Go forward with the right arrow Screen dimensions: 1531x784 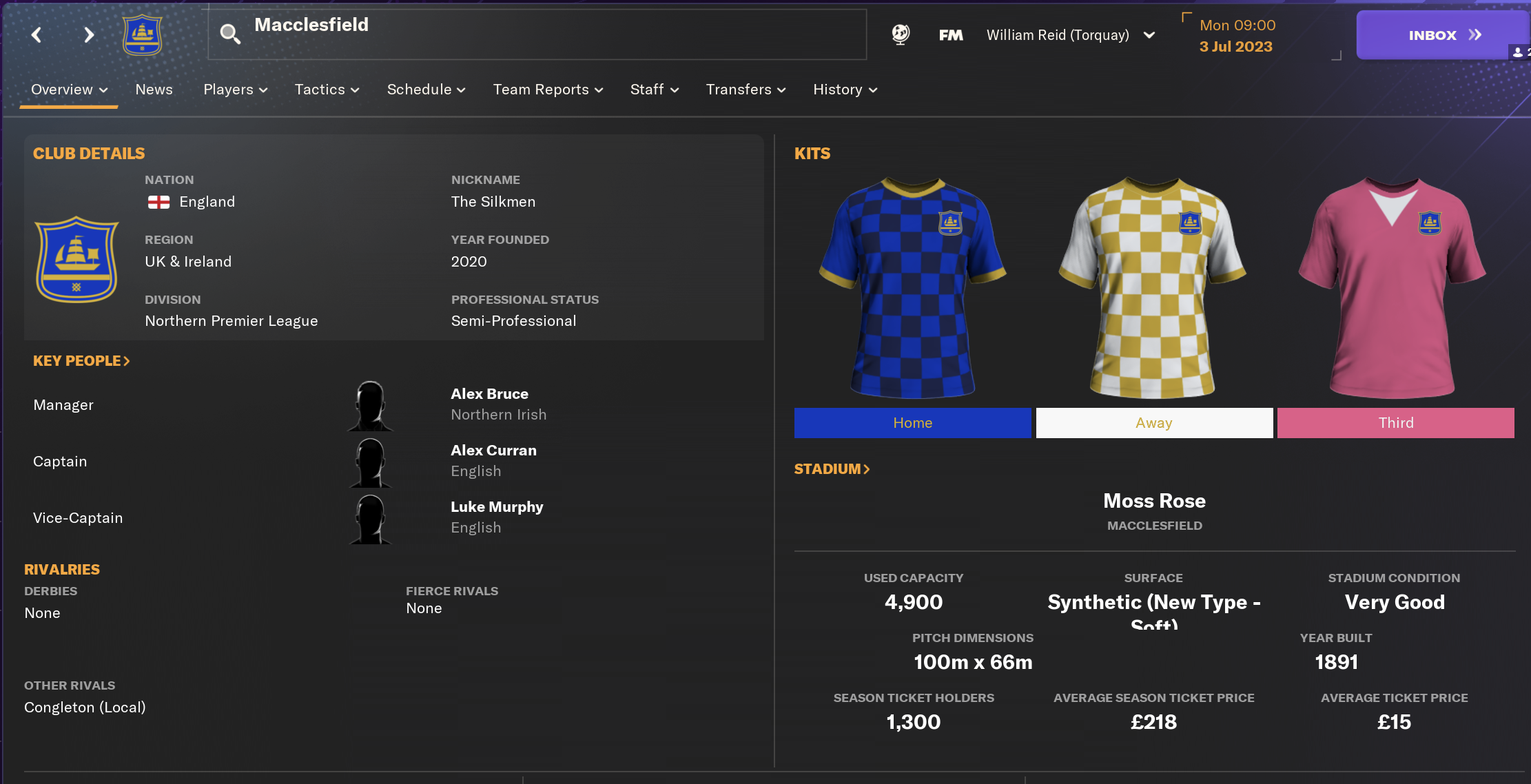[x=89, y=35]
